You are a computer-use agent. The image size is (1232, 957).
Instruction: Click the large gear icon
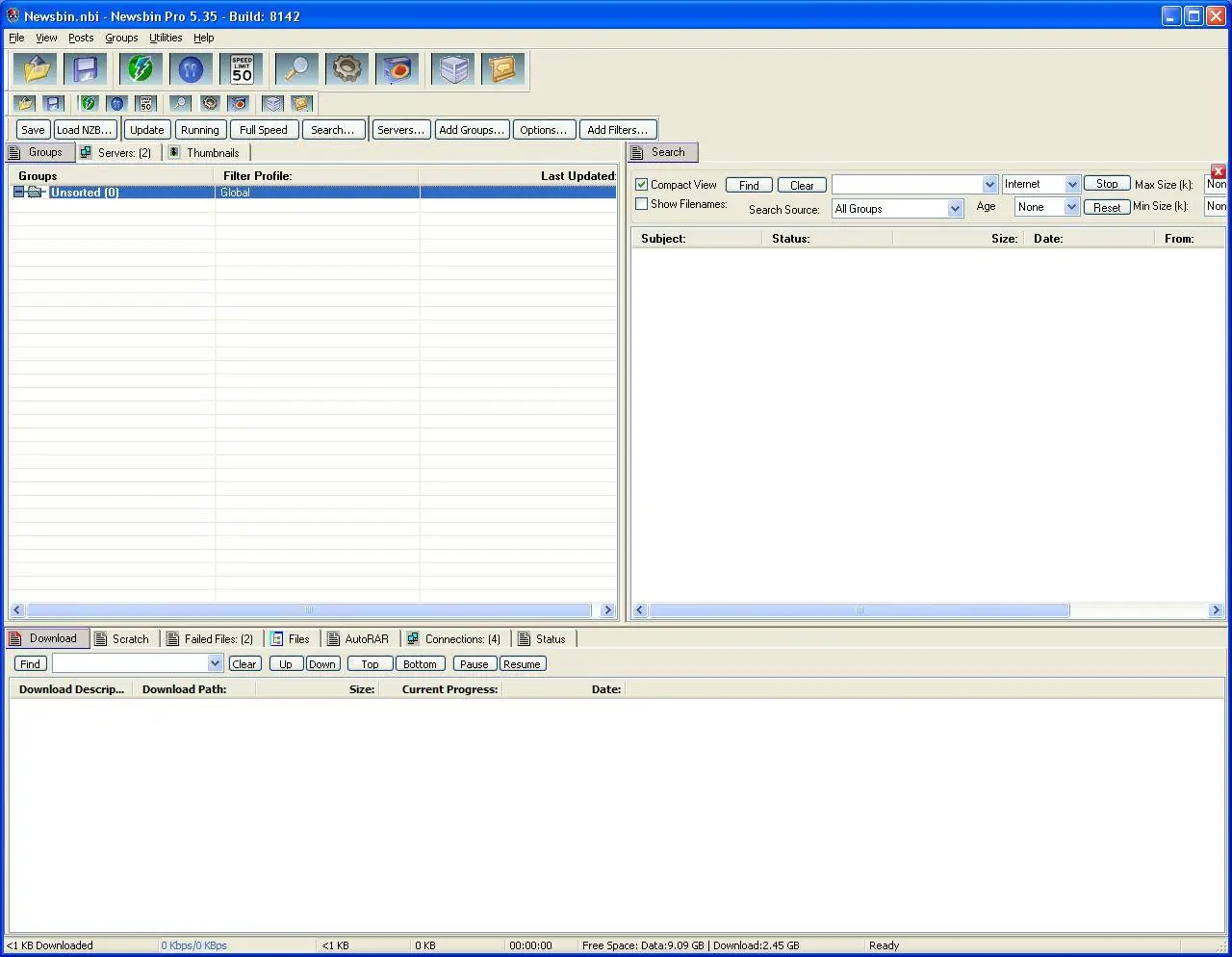(346, 69)
